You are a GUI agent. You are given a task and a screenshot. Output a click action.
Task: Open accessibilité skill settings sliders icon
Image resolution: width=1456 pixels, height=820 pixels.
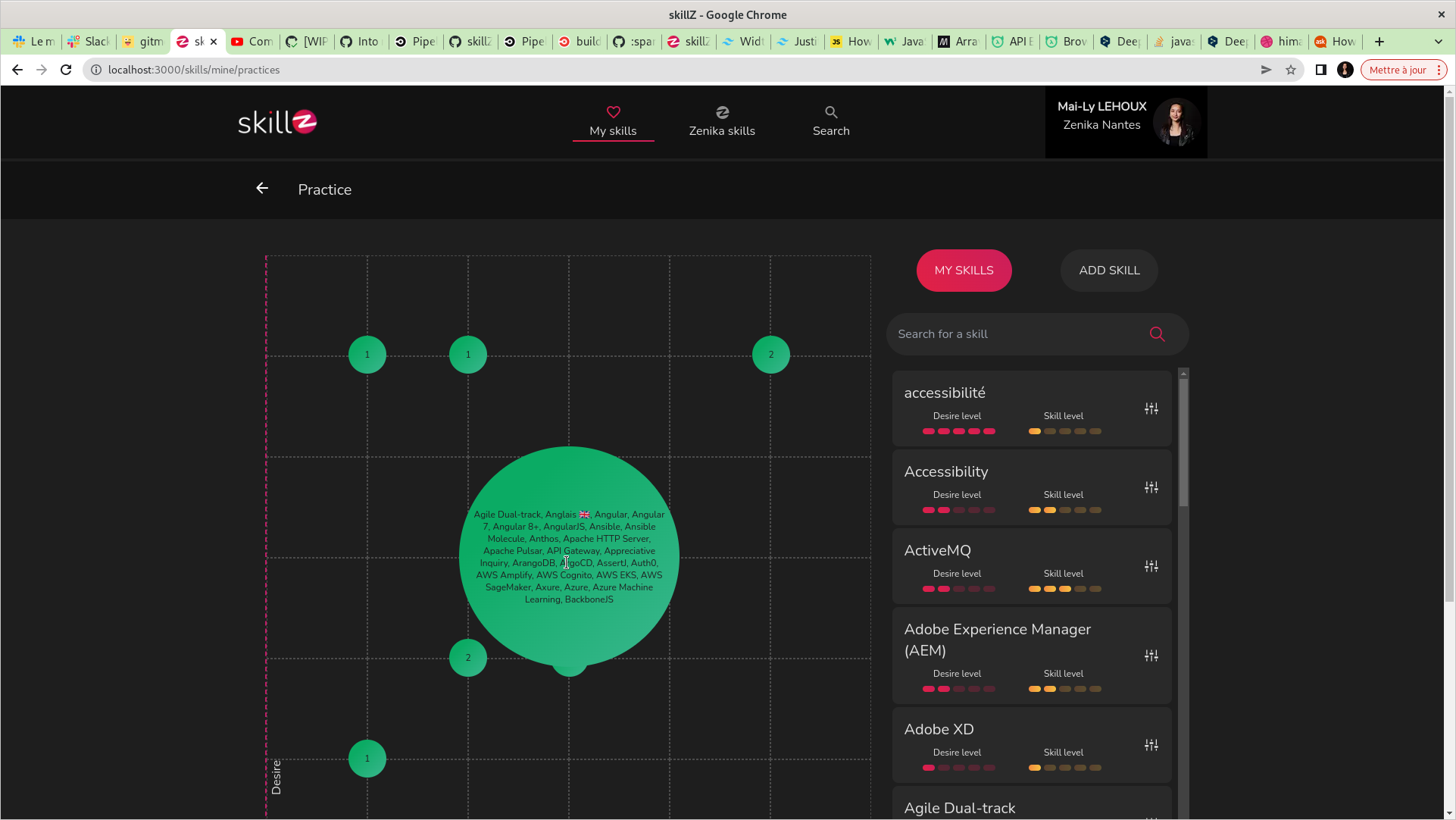coord(1151,409)
